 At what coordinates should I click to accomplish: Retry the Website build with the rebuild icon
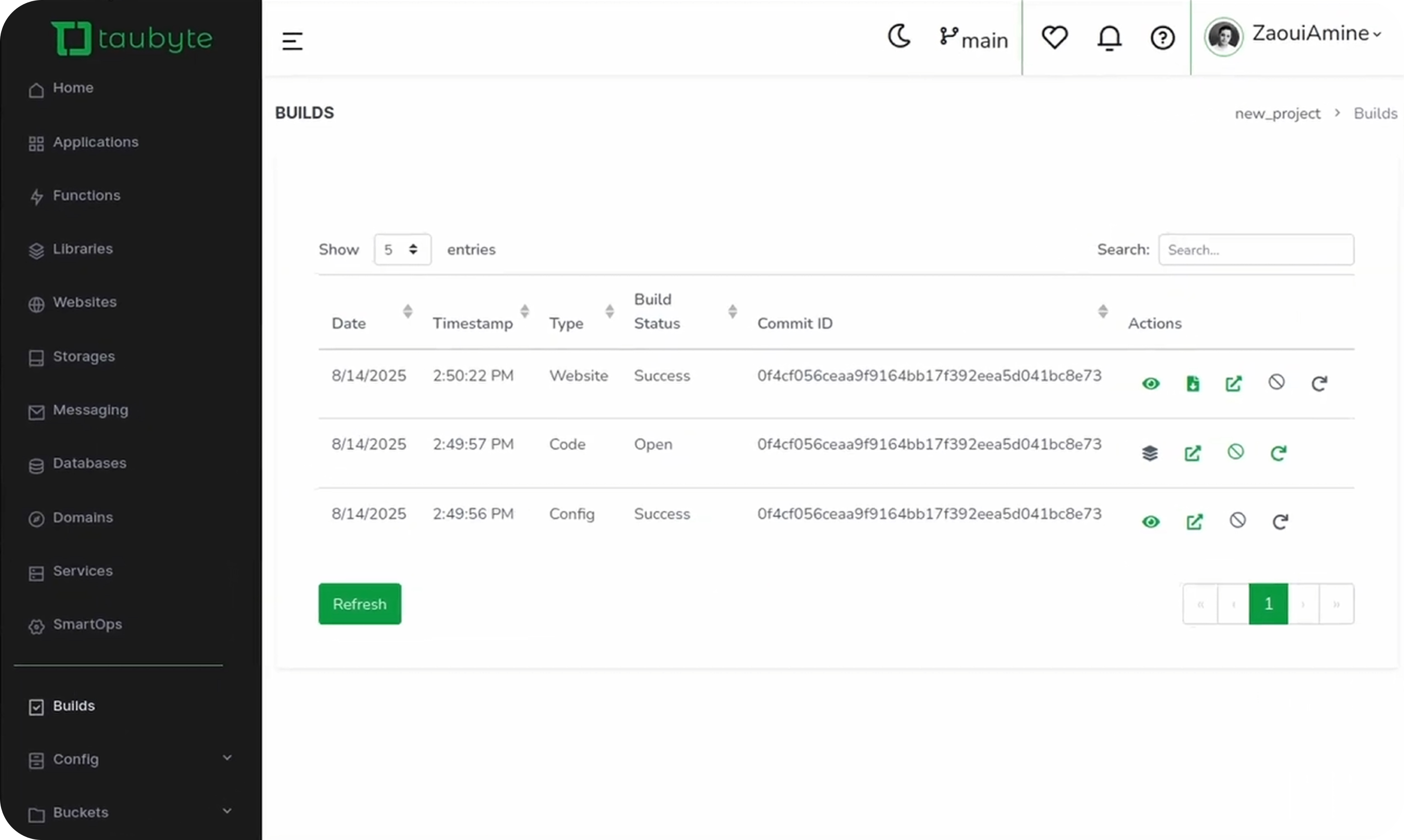coord(1320,384)
